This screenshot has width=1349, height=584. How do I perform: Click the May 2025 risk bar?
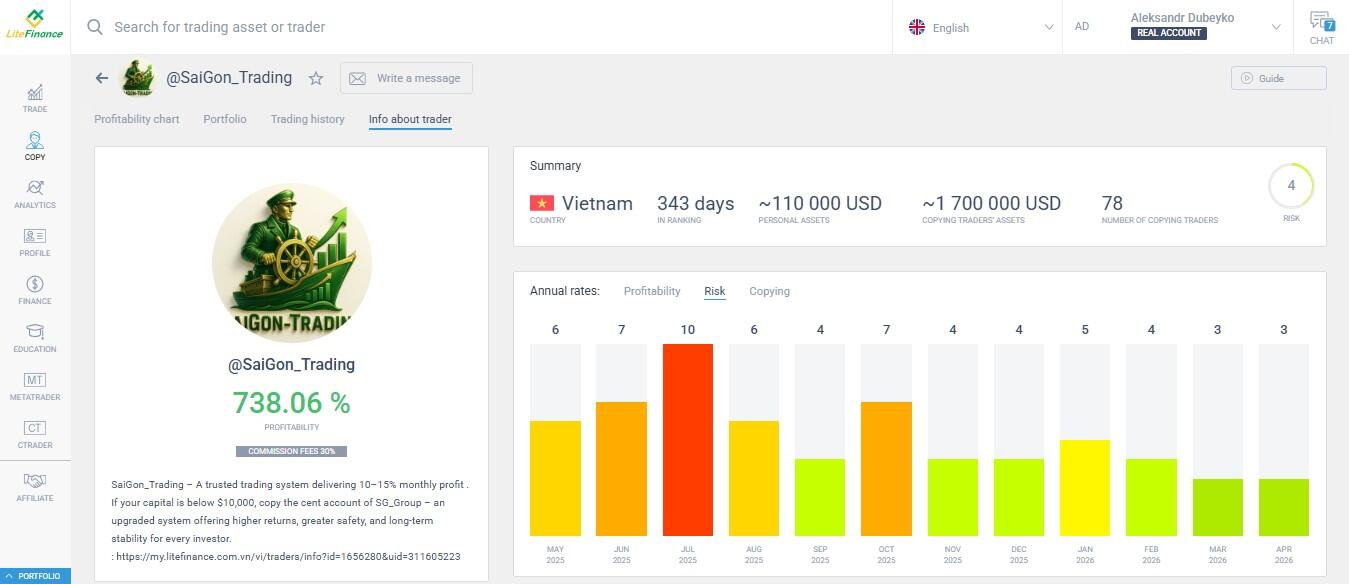(x=555, y=478)
